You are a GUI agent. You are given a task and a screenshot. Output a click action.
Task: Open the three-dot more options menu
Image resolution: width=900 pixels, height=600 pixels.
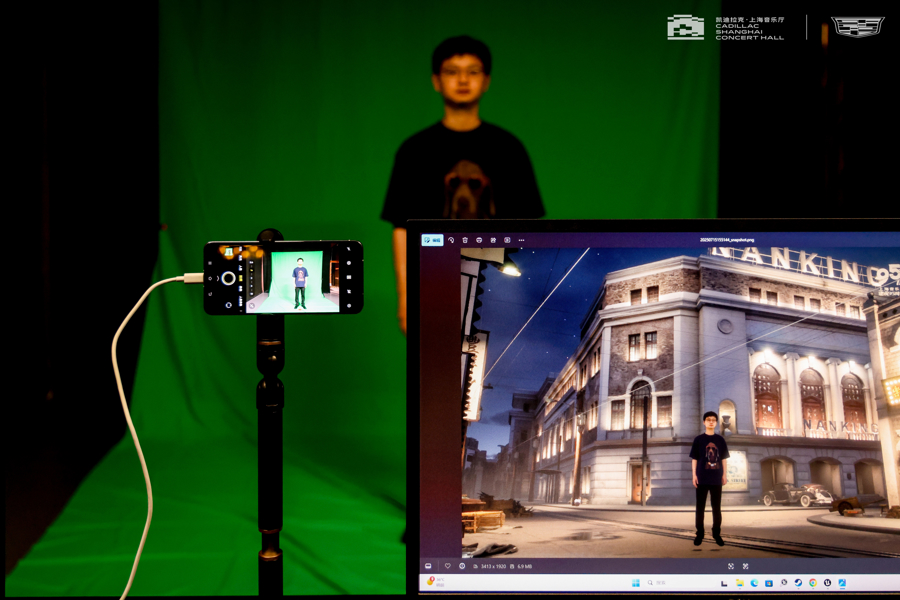[521, 240]
